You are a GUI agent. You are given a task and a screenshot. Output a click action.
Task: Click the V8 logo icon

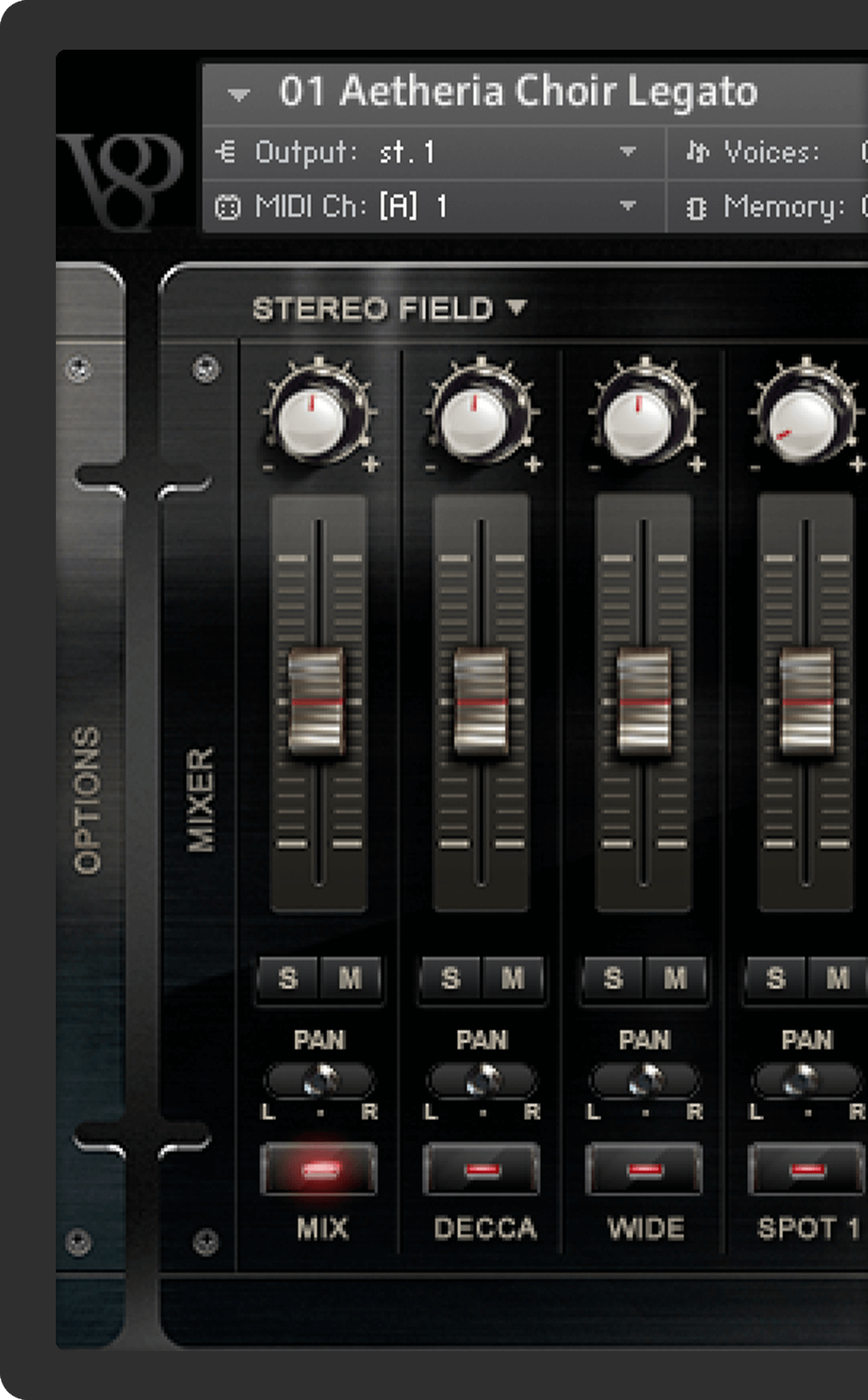pyautogui.click(x=123, y=179)
